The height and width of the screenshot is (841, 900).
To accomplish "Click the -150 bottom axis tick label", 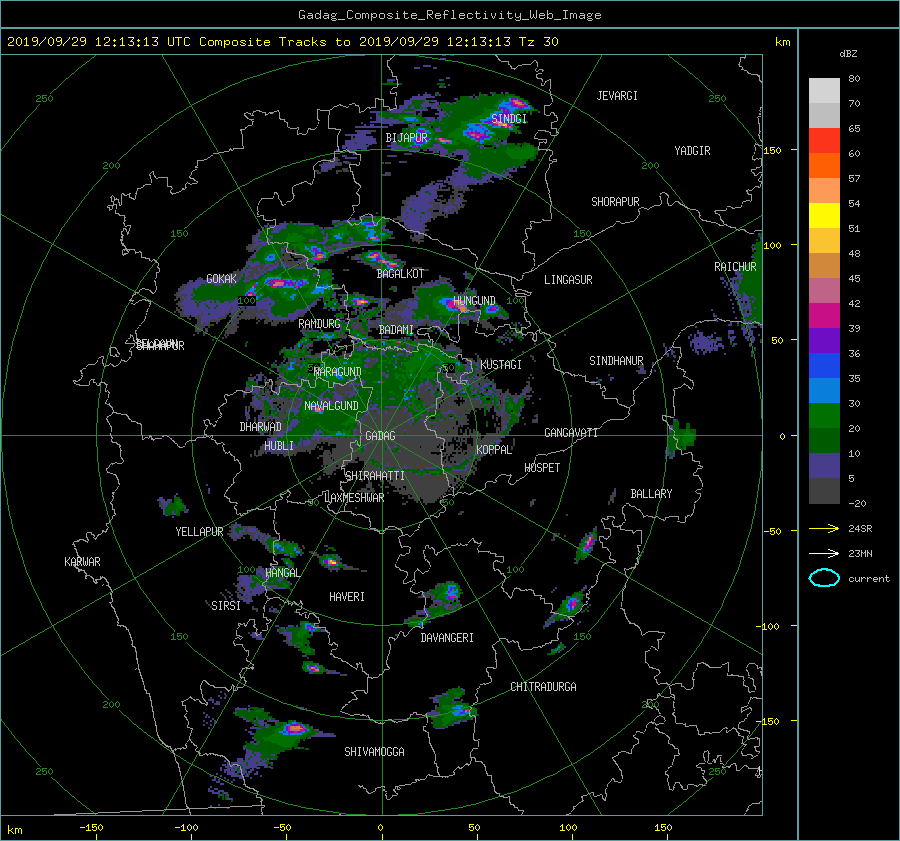I will tap(91, 828).
